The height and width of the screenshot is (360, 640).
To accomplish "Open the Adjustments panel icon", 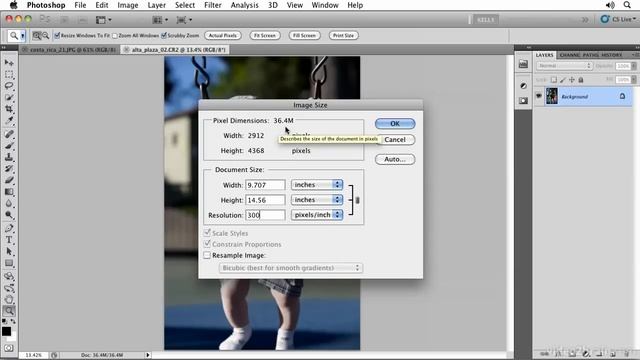I will coord(523,86).
